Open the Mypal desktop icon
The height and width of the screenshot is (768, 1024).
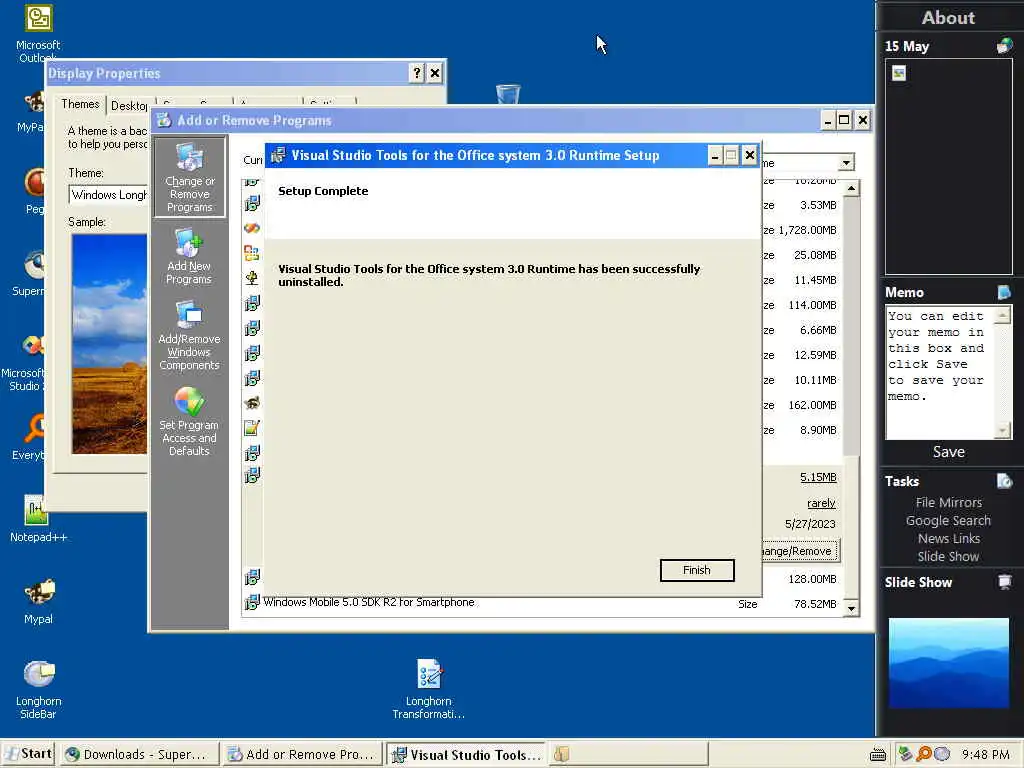point(38,601)
